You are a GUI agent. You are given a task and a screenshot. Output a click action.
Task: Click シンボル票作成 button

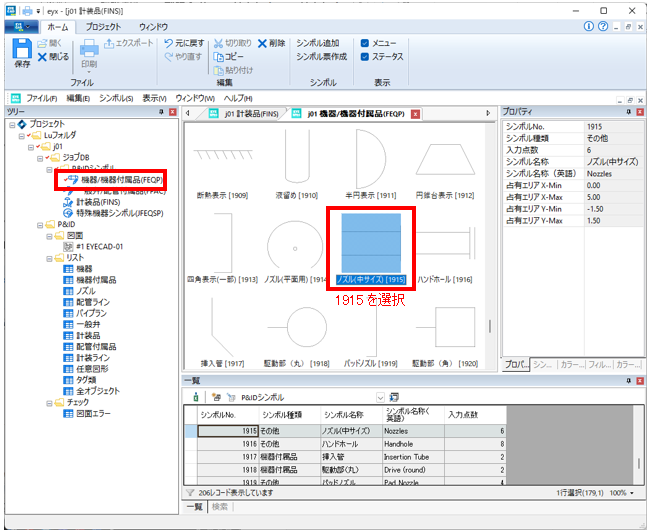click(321, 57)
